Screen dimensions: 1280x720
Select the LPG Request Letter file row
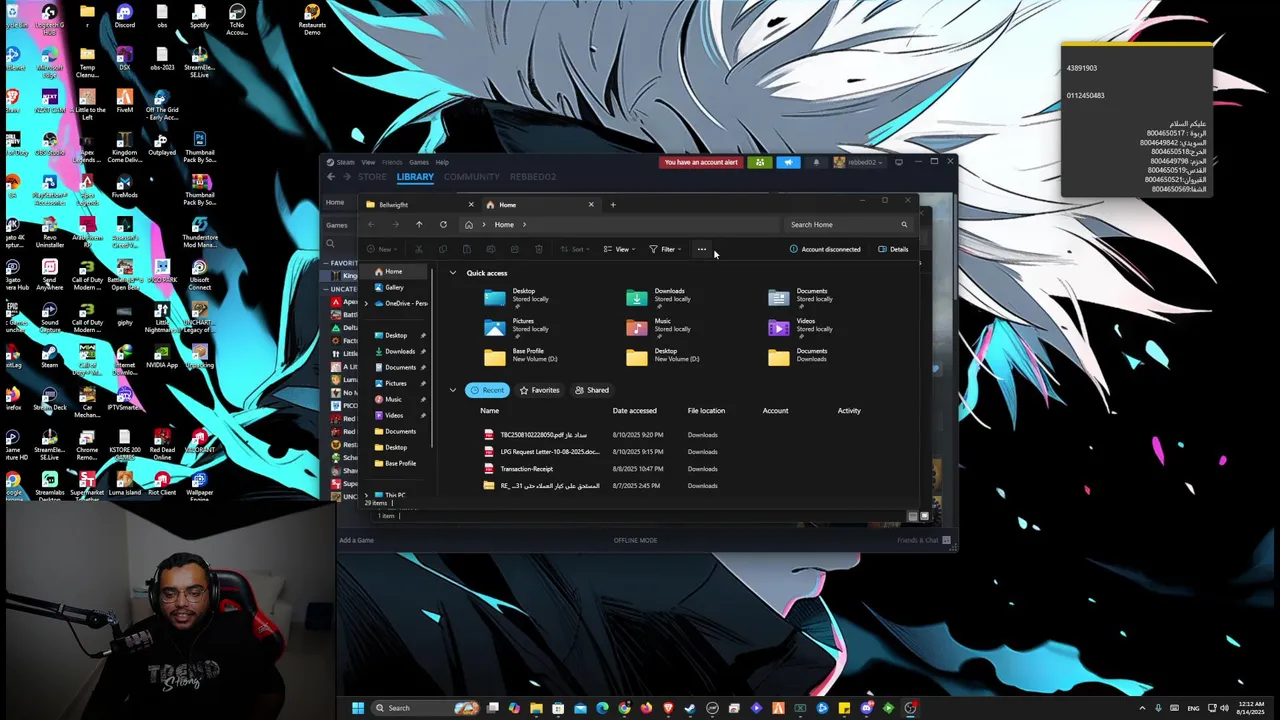pyautogui.click(x=672, y=452)
